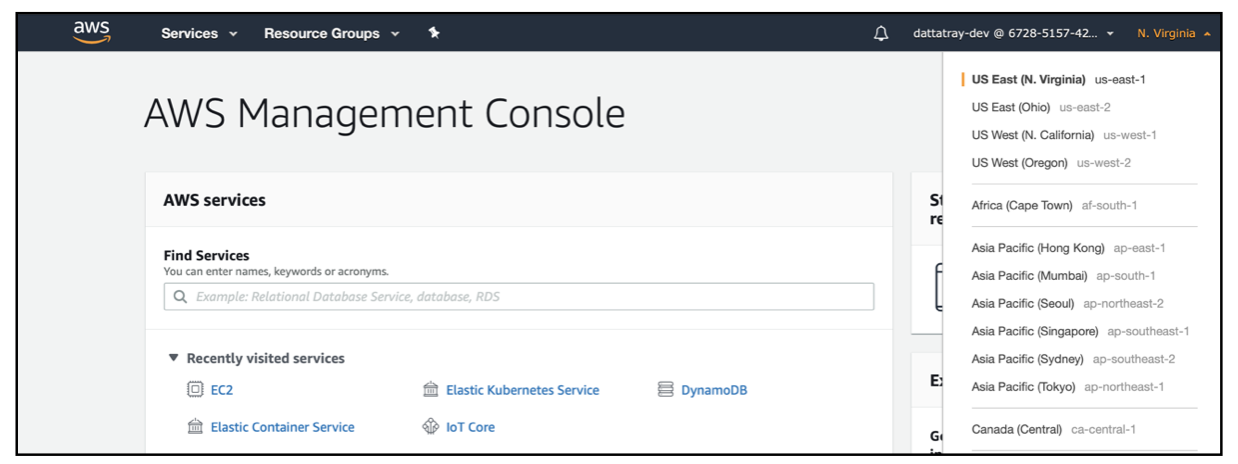The height and width of the screenshot is (464, 1238).
Task: Select the Africa (Cape Town) region
Action: pos(1054,205)
